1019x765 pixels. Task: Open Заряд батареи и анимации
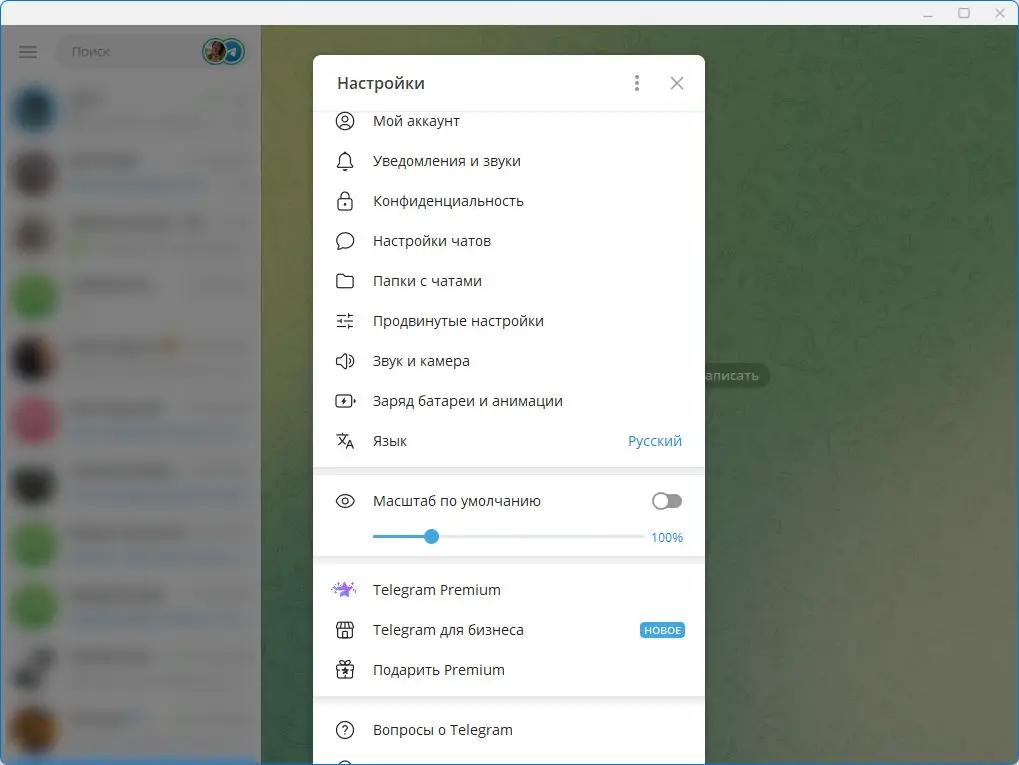pyautogui.click(x=509, y=401)
